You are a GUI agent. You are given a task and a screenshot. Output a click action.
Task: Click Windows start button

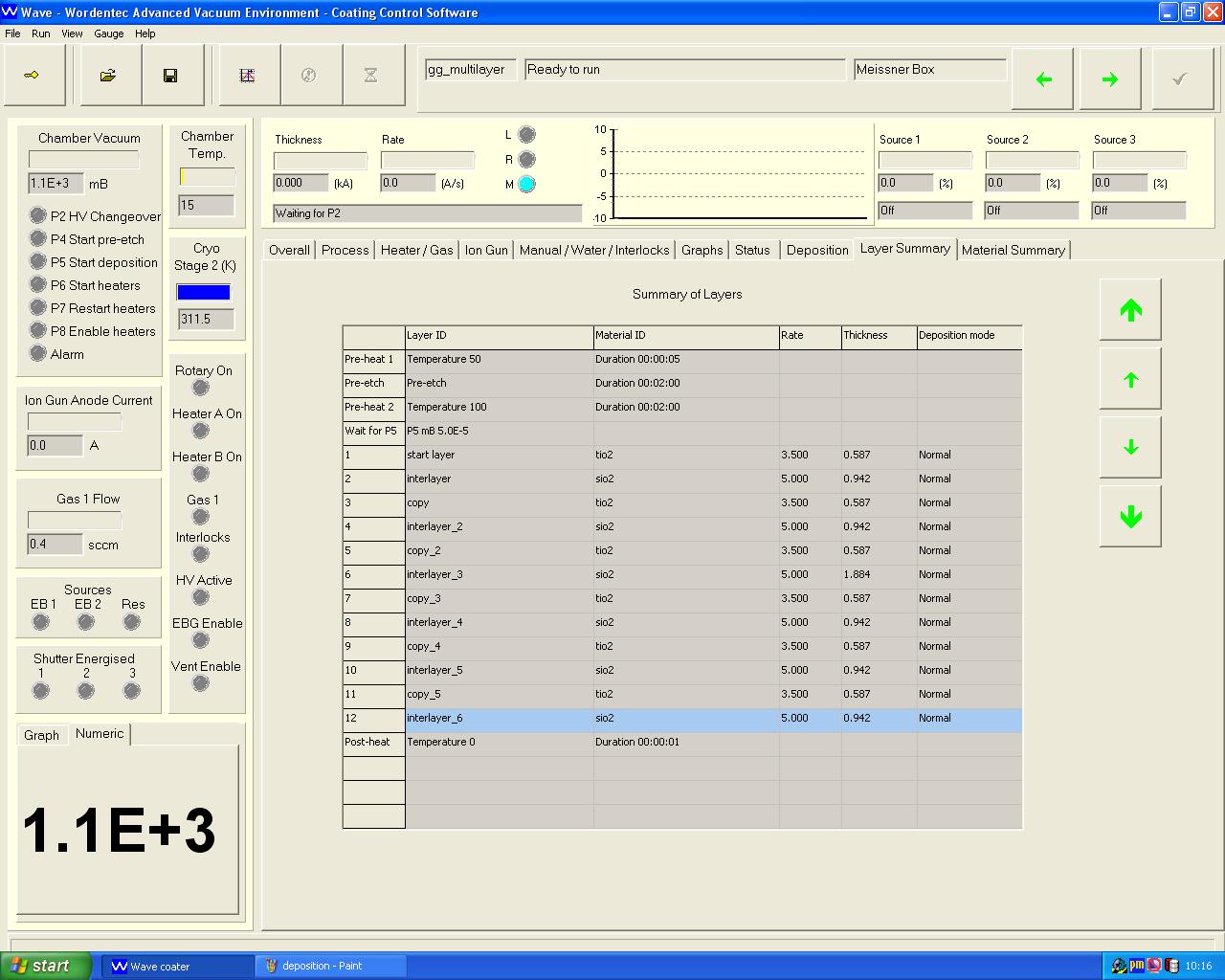coord(46,966)
